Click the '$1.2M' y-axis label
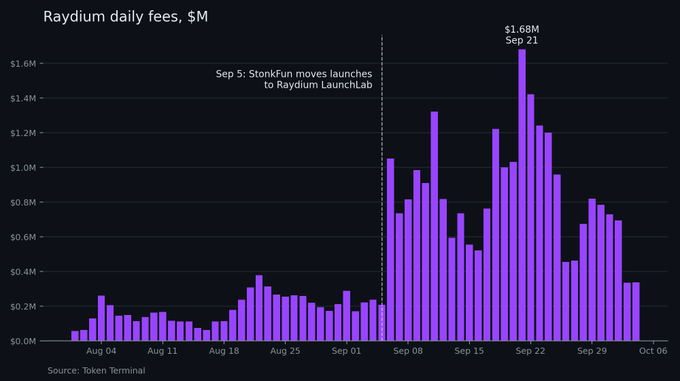The width and height of the screenshot is (680, 381). [23, 133]
